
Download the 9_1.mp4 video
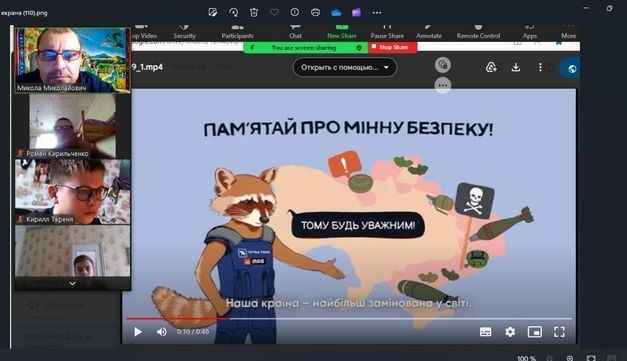[x=516, y=67]
